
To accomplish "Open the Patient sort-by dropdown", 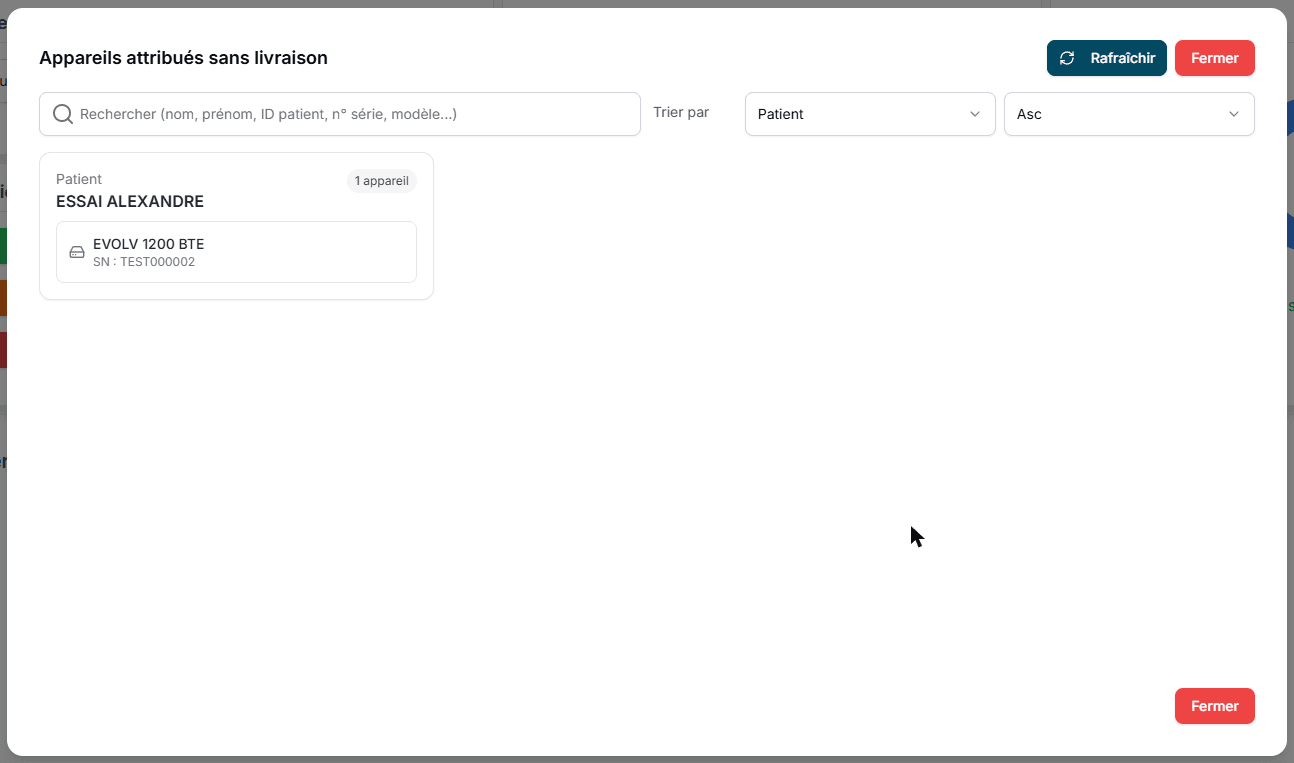I will (870, 114).
